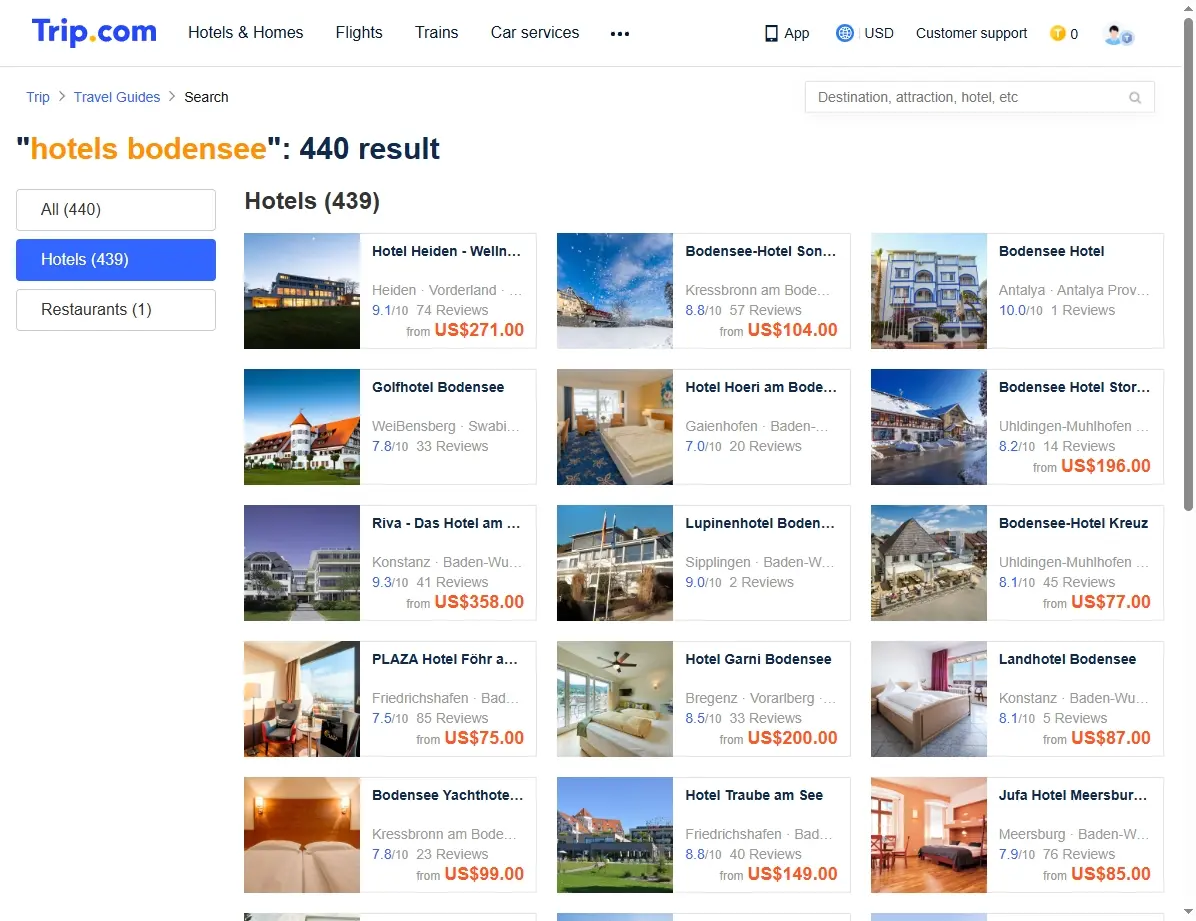The width and height of the screenshot is (1196, 921).
Task: Open the Trains menu
Action: click(x=436, y=32)
